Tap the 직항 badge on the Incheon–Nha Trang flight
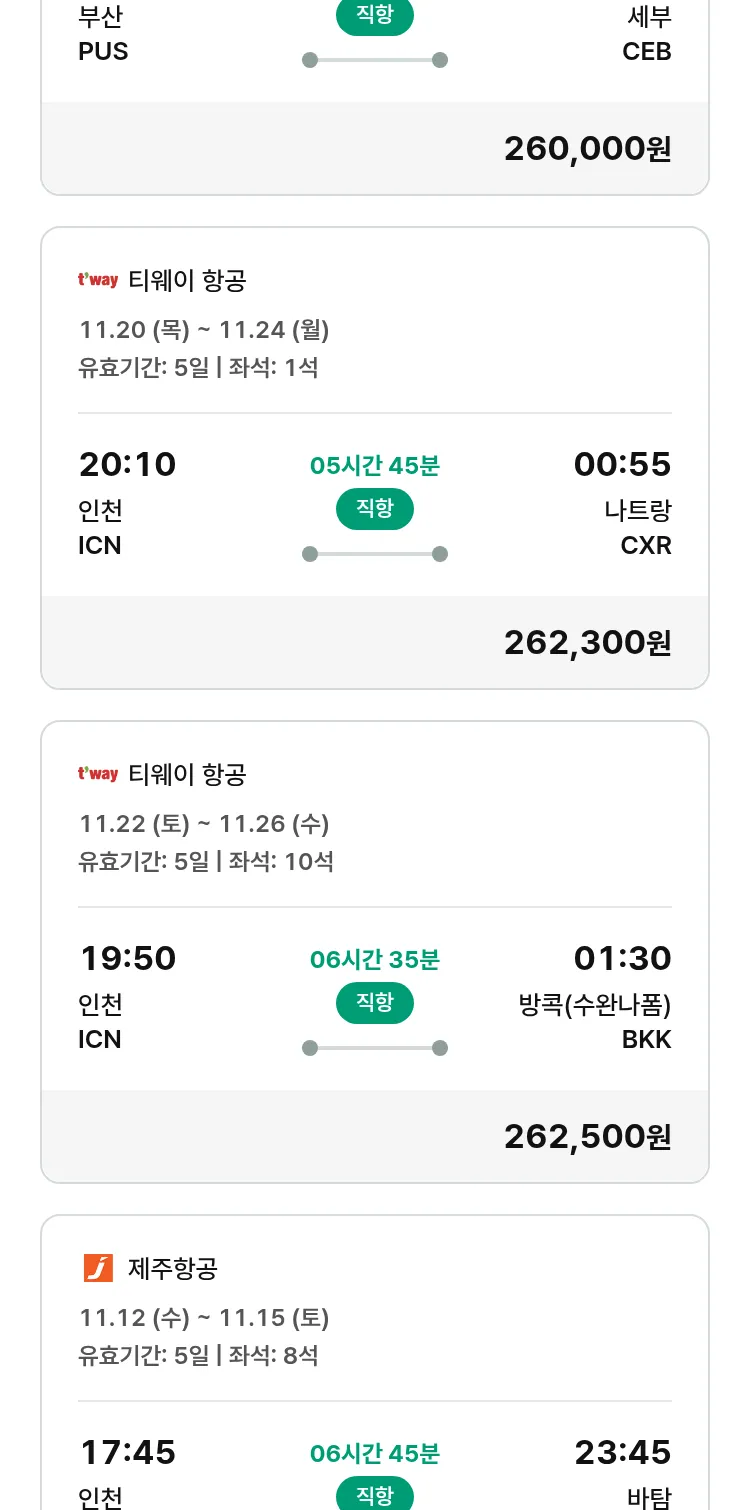This screenshot has width=750, height=1510. coord(375,509)
